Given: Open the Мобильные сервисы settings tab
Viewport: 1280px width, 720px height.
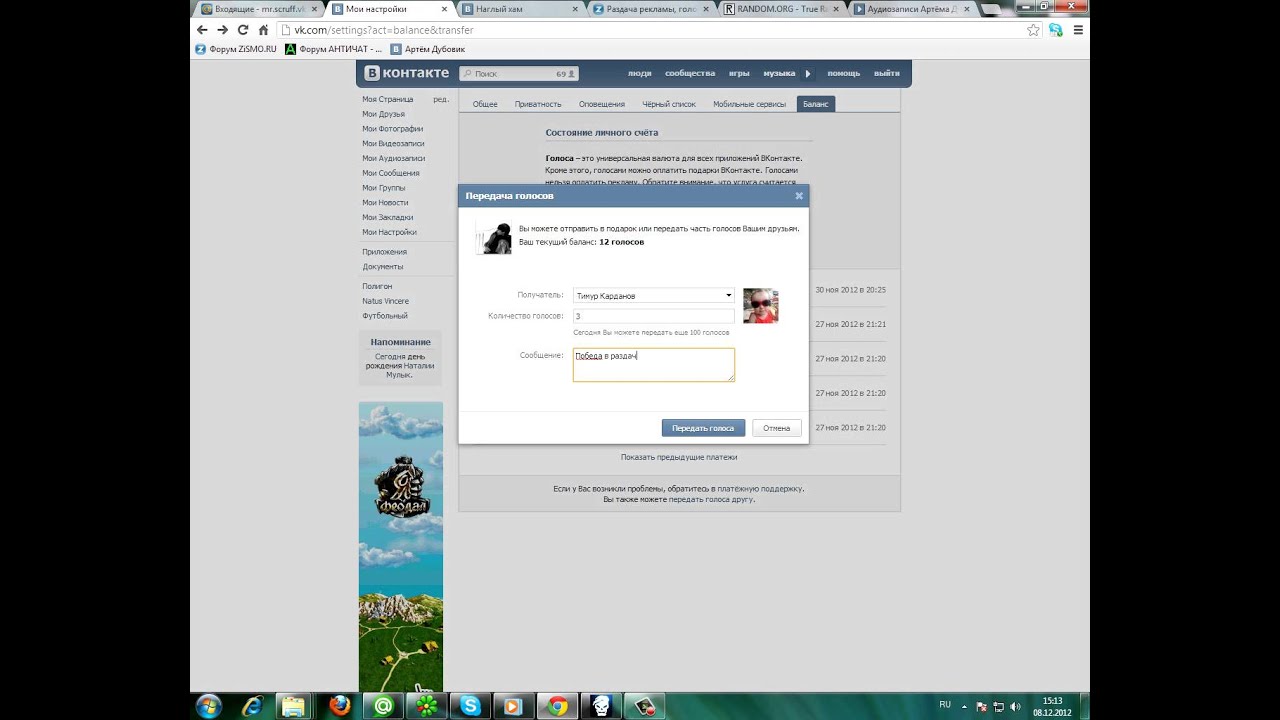Looking at the screenshot, I should click(749, 104).
